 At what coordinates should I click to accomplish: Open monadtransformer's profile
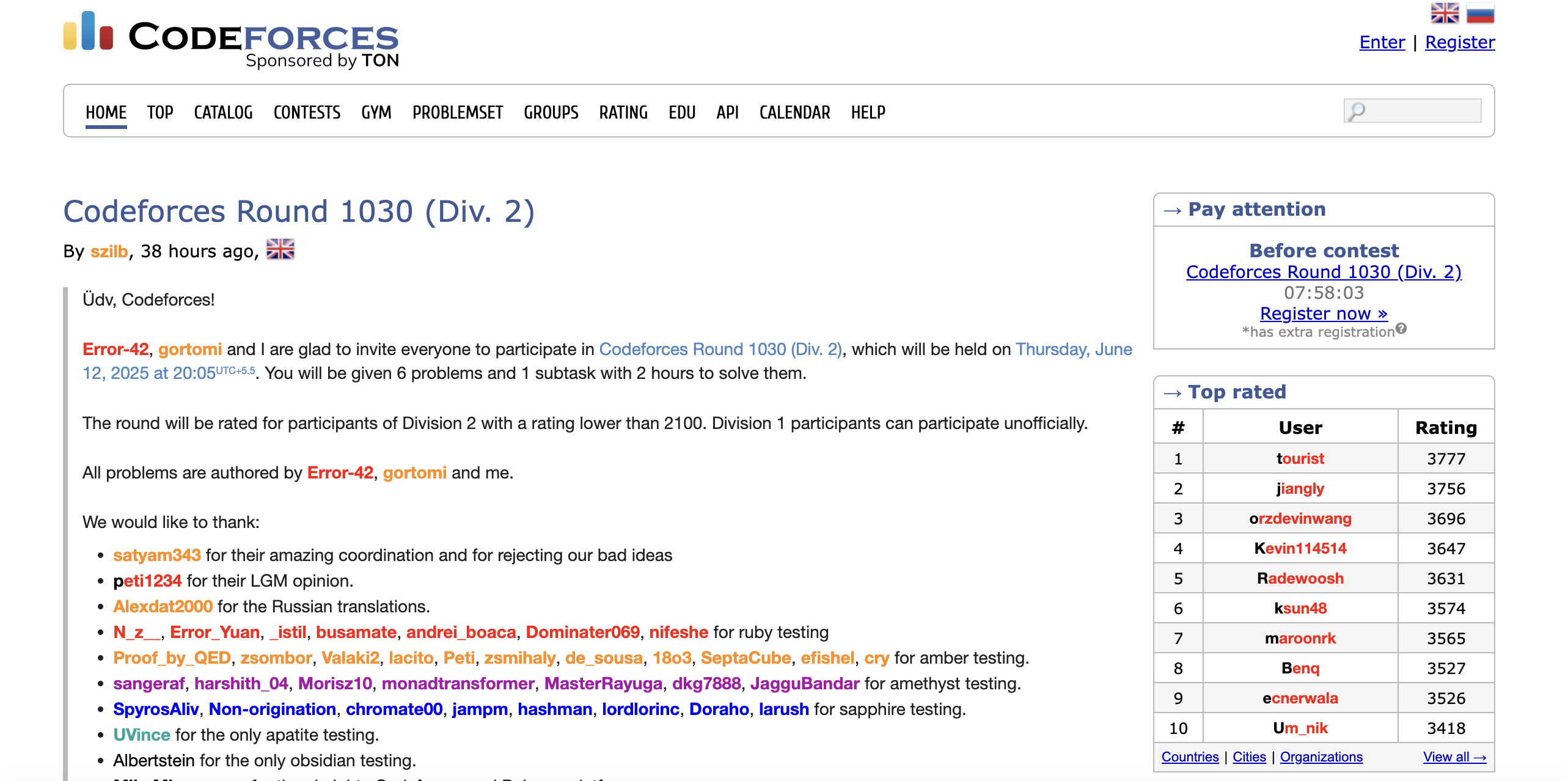coord(458,683)
